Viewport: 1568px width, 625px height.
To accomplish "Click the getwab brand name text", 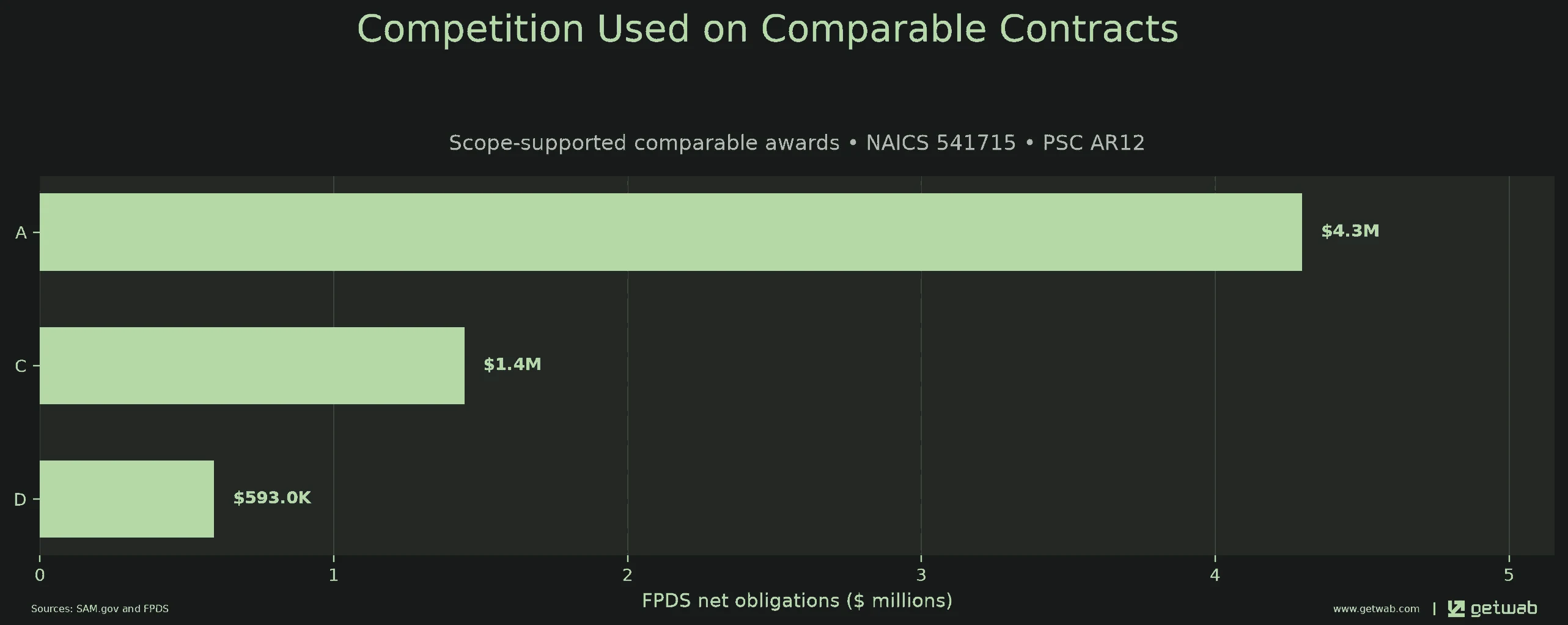I will point(1504,608).
